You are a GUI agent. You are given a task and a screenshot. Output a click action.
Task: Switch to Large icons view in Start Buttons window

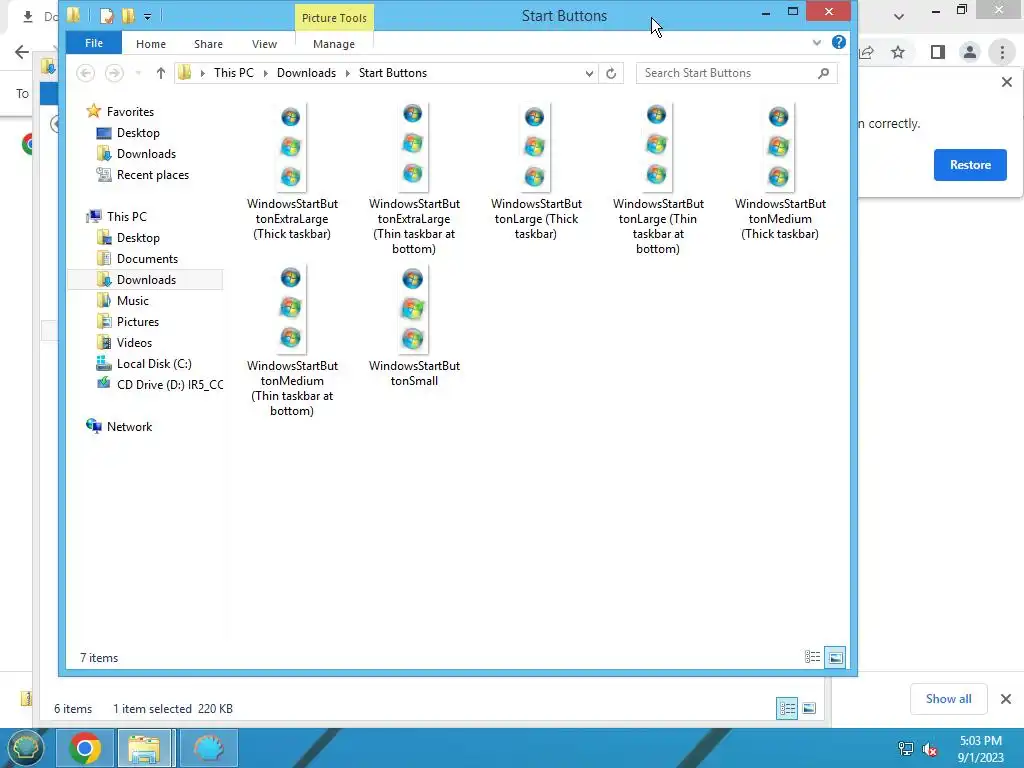pyautogui.click(x=835, y=657)
